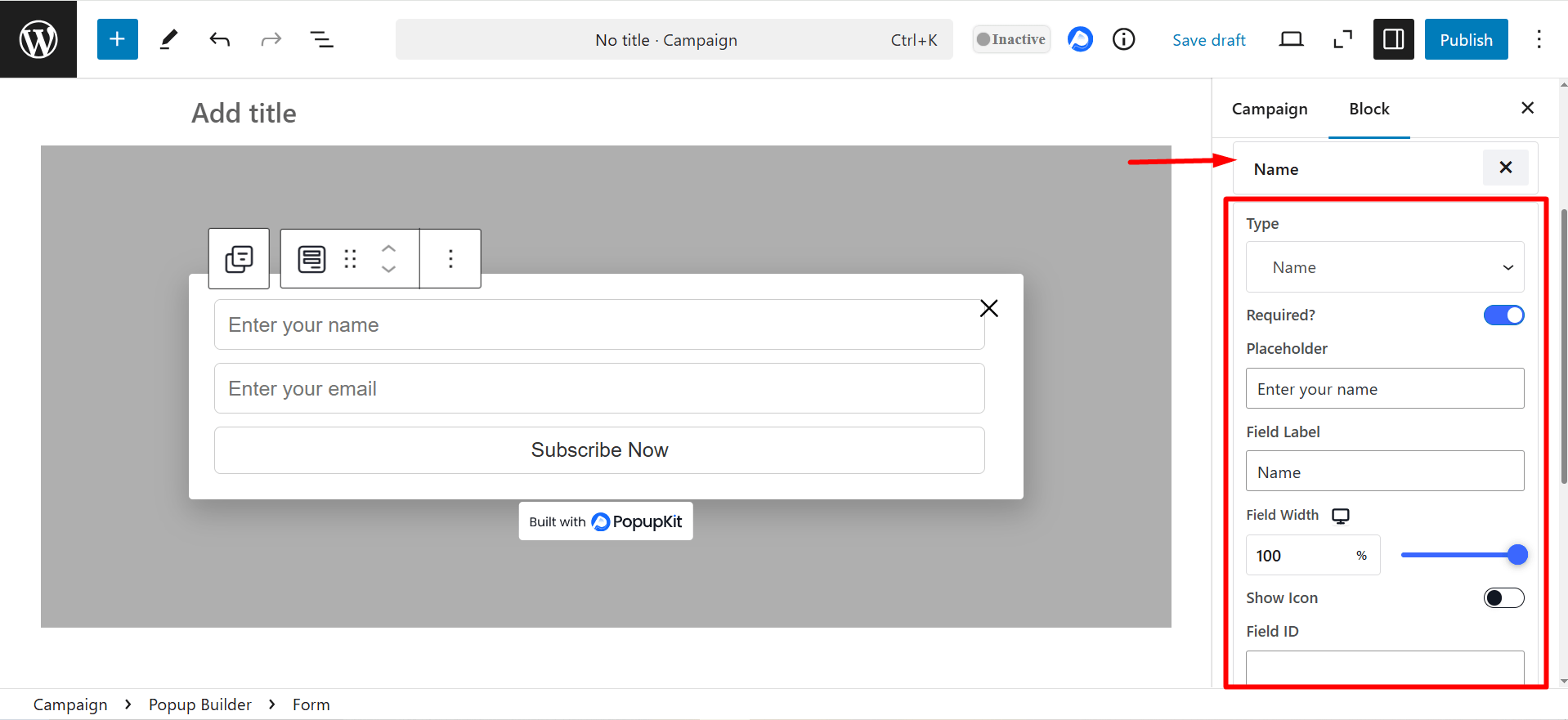This screenshot has width=1568, height=720.
Task: Open the block inserter plus button
Action: point(117,39)
